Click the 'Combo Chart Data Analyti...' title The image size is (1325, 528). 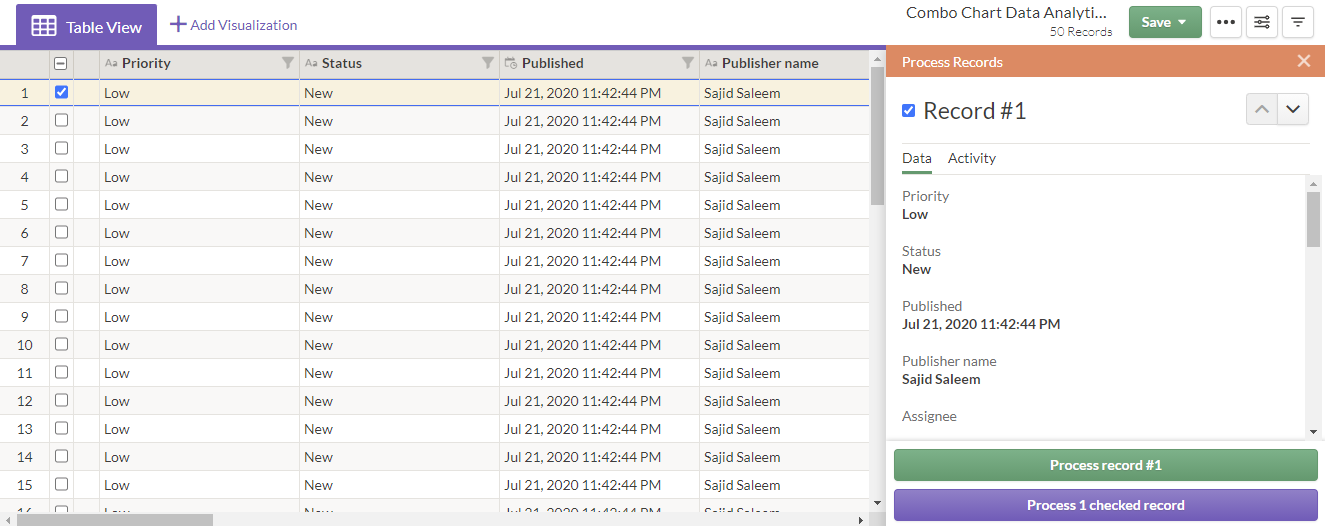(1007, 13)
